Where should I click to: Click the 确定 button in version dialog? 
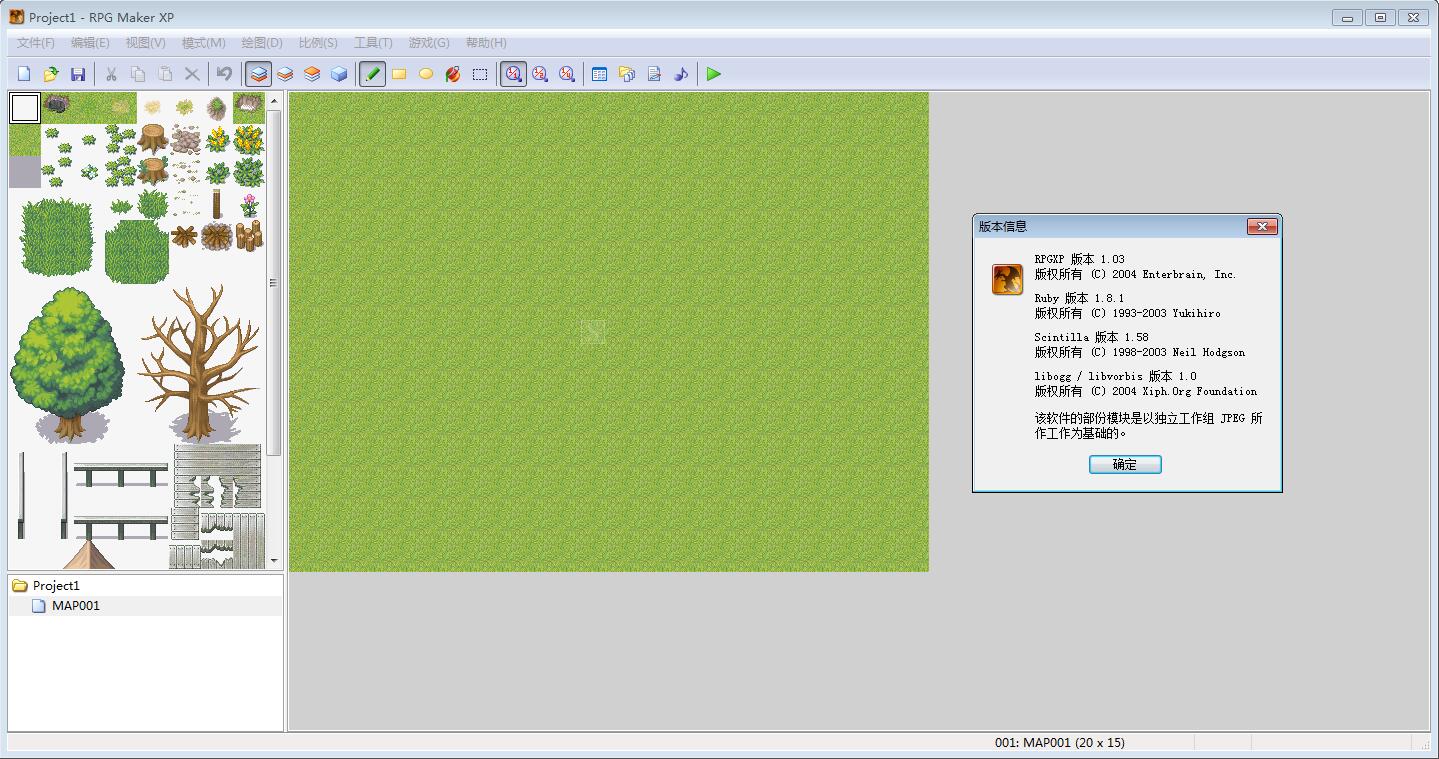pyautogui.click(x=1125, y=464)
